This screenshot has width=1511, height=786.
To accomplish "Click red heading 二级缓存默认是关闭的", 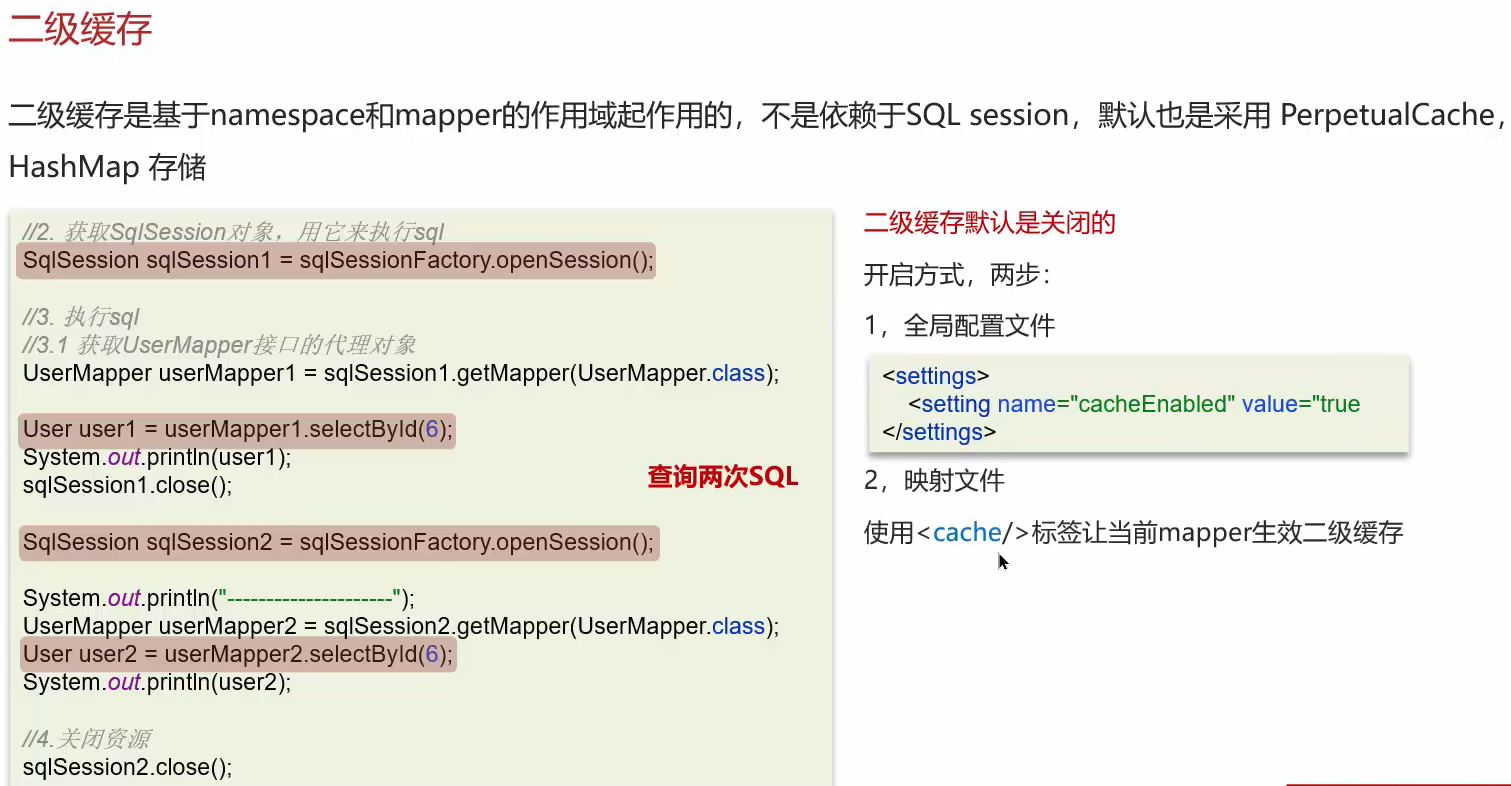I will [990, 223].
